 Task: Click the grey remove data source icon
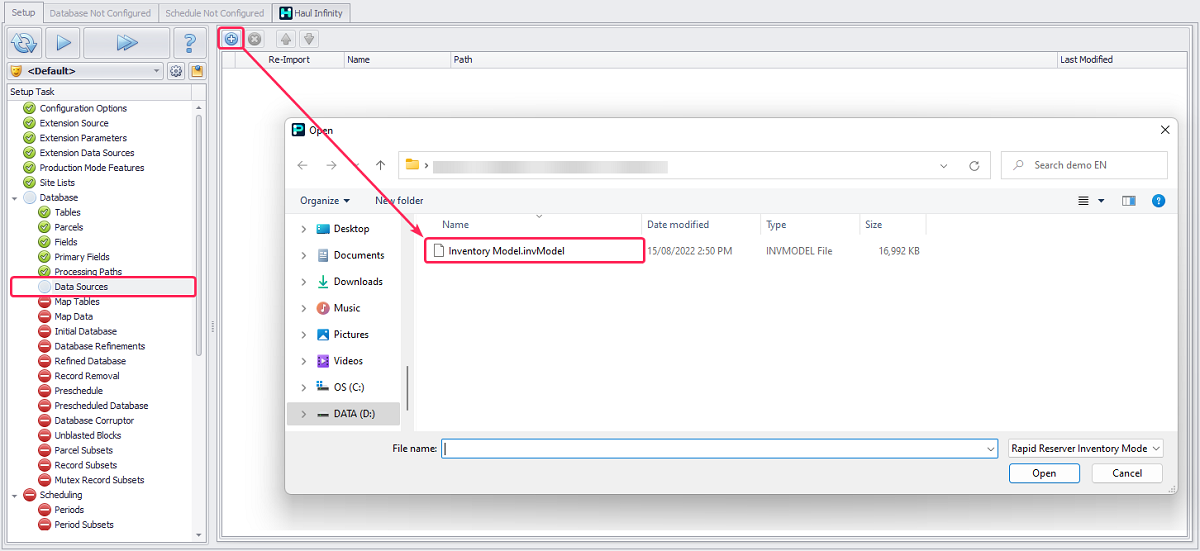(x=255, y=39)
